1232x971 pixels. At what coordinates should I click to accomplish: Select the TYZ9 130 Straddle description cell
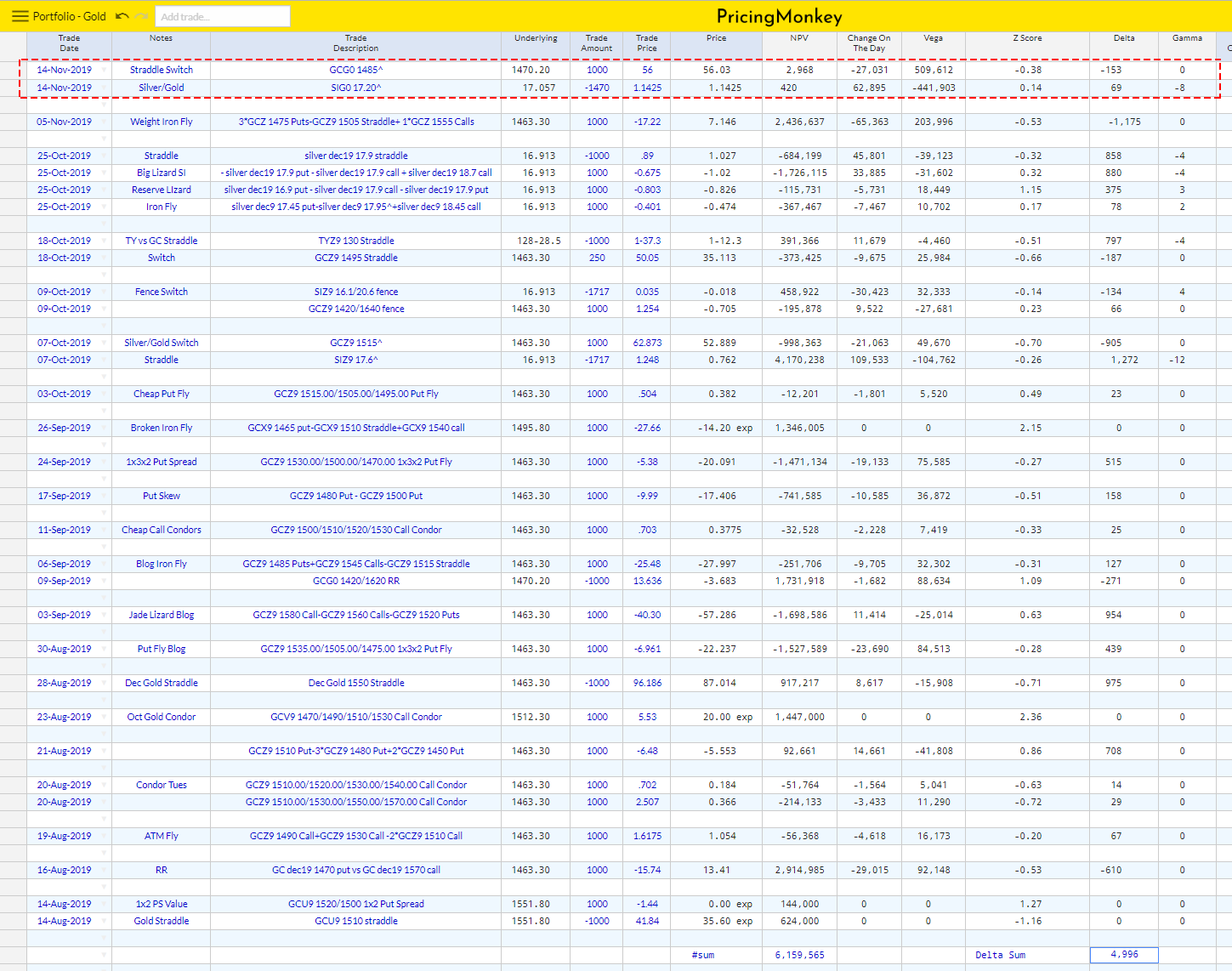coord(355,241)
